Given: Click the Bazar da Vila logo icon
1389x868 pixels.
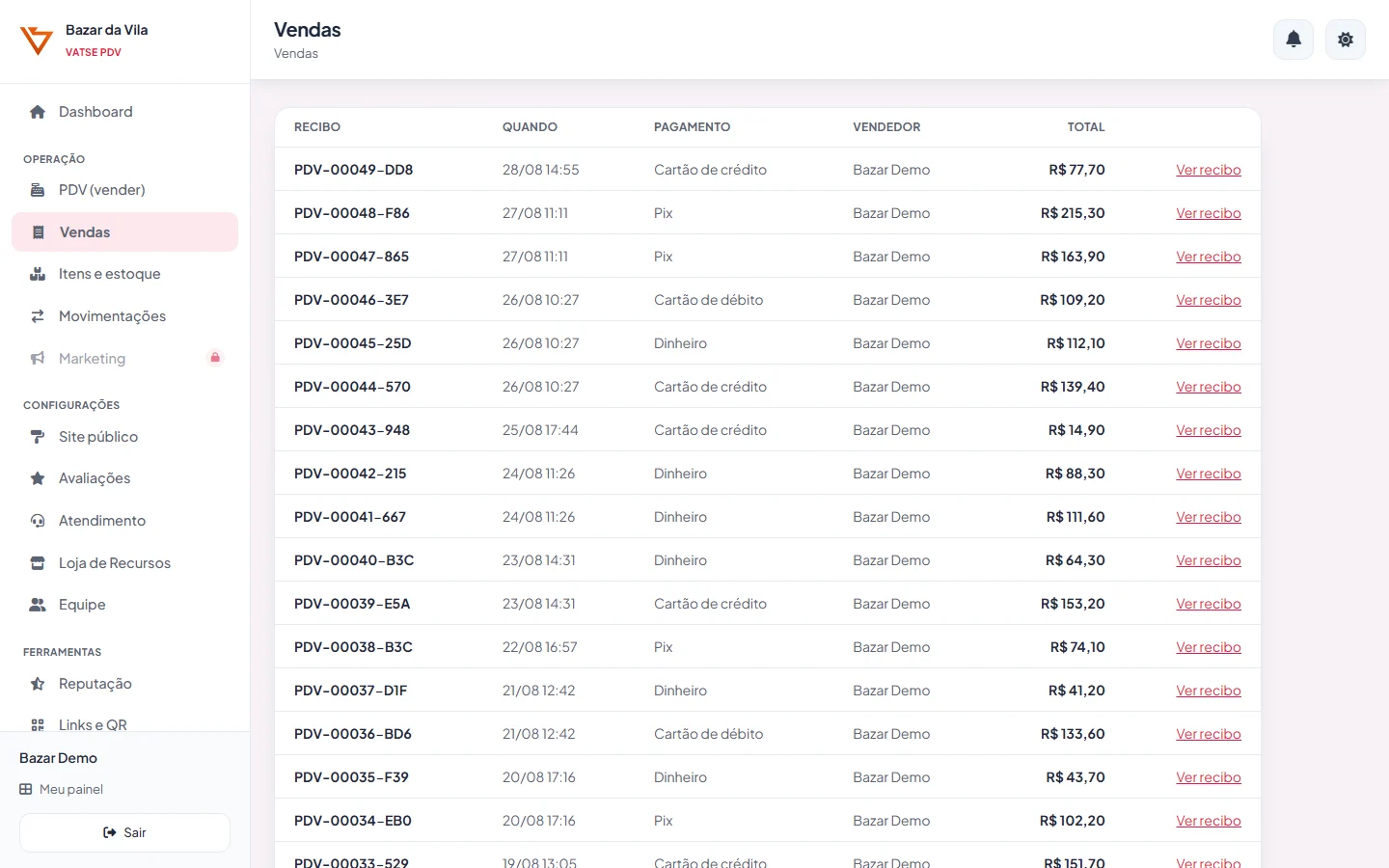Looking at the screenshot, I should (x=37, y=41).
